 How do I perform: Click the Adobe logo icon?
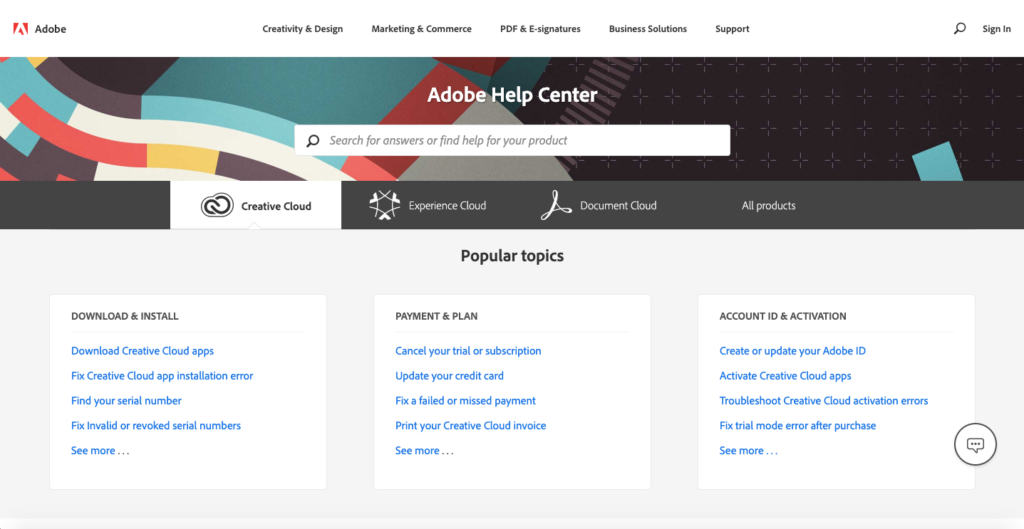(x=20, y=29)
